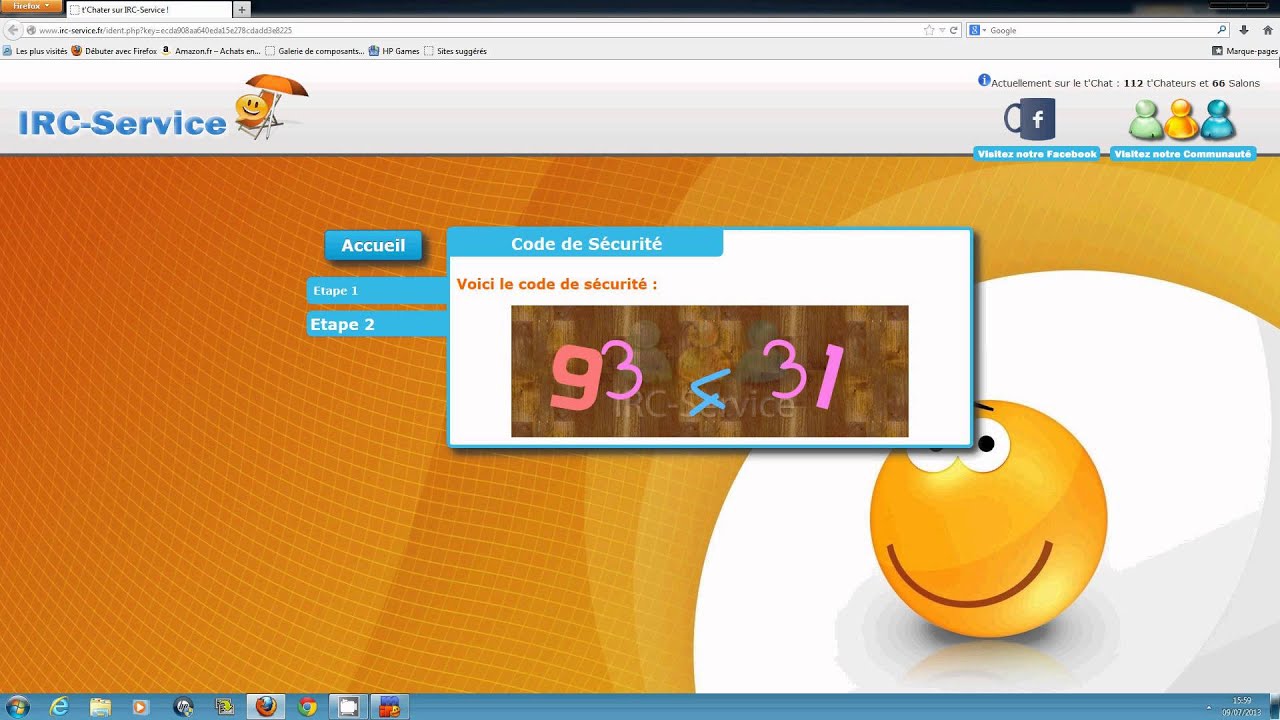1280x720 pixels.
Task: Click the Accueil button
Action: tap(373, 246)
